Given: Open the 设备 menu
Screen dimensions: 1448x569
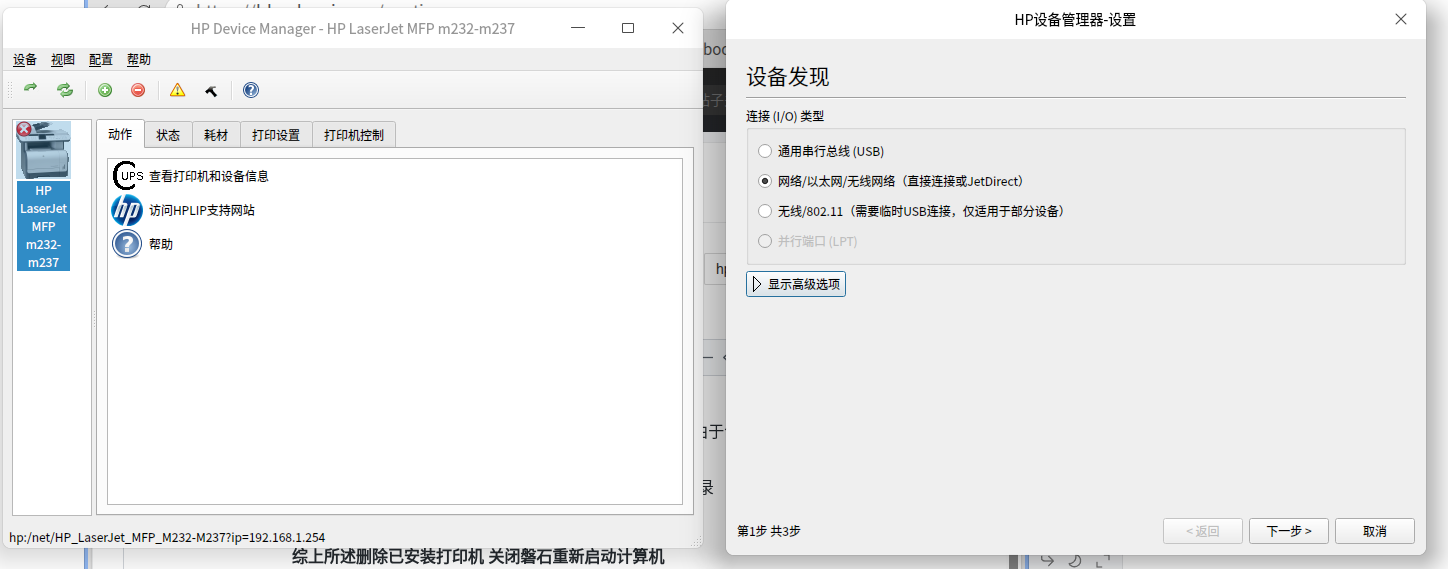Looking at the screenshot, I should click(25, 60).
